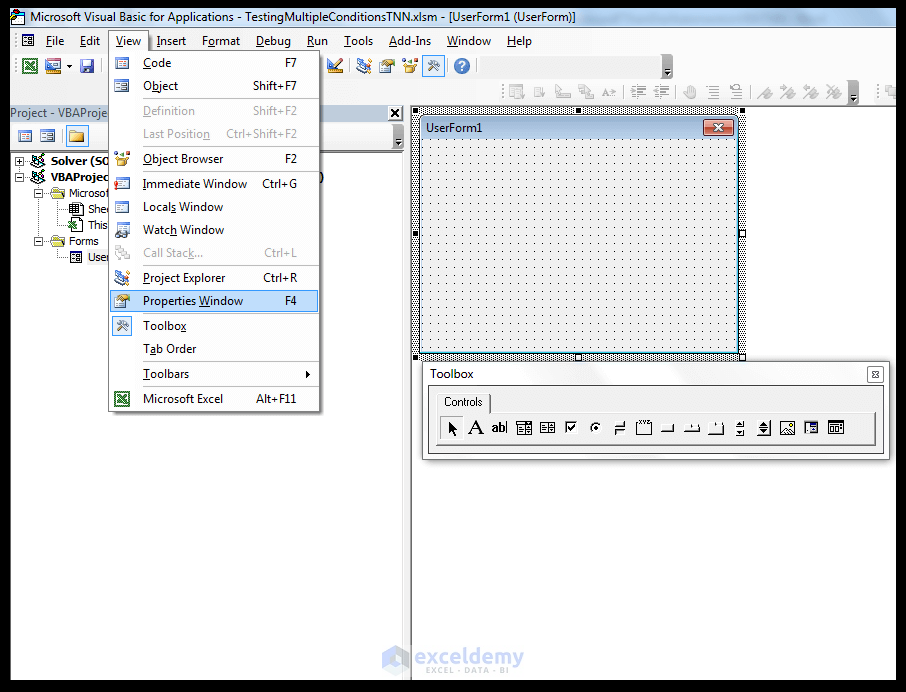Screen dimensions: 906x692
Task: Toggle Folders button in Project panel
Action: point(77,136)
